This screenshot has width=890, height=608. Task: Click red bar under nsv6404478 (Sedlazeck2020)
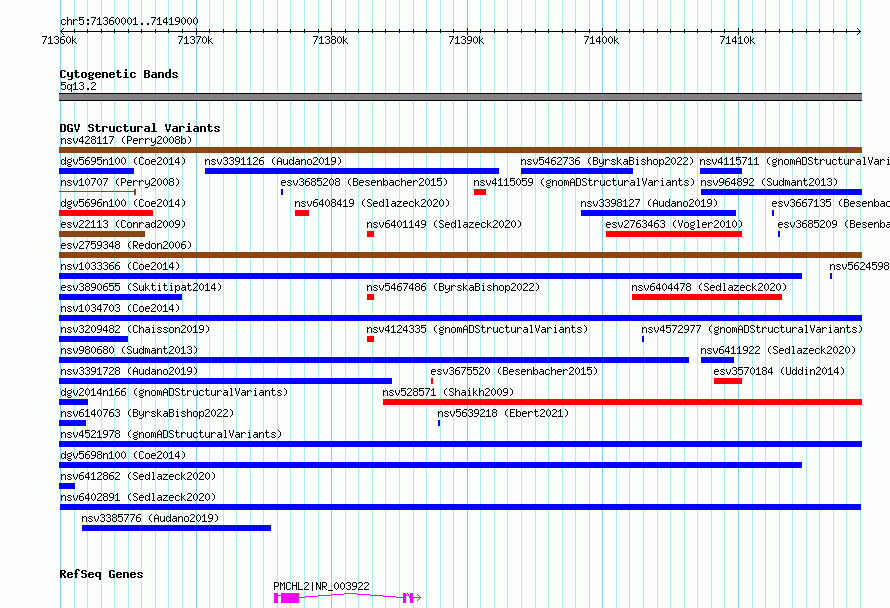point(707,297)
